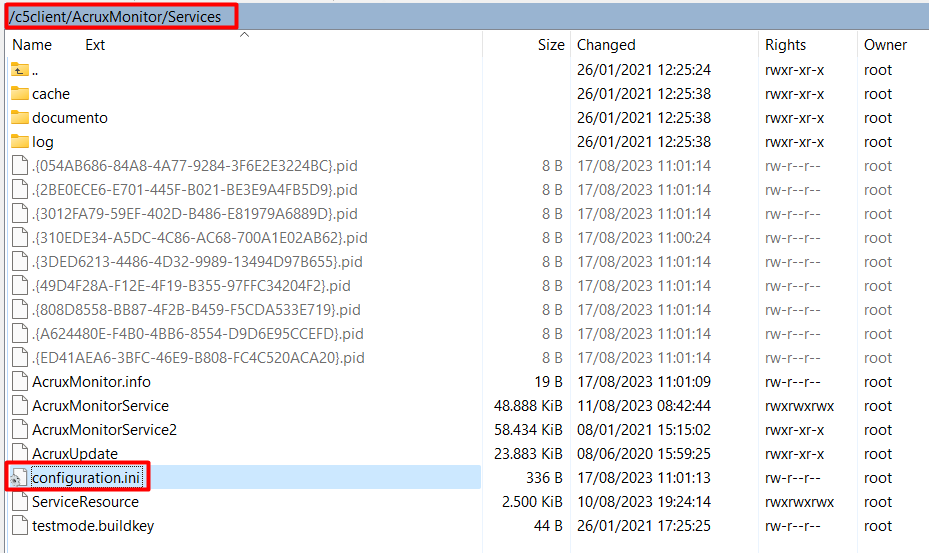Select file .{054AB686-84A8-4A77-9284-3F6E2E3224BC}.pid
This screenshot has width=929, height=553.
[194, 166]
